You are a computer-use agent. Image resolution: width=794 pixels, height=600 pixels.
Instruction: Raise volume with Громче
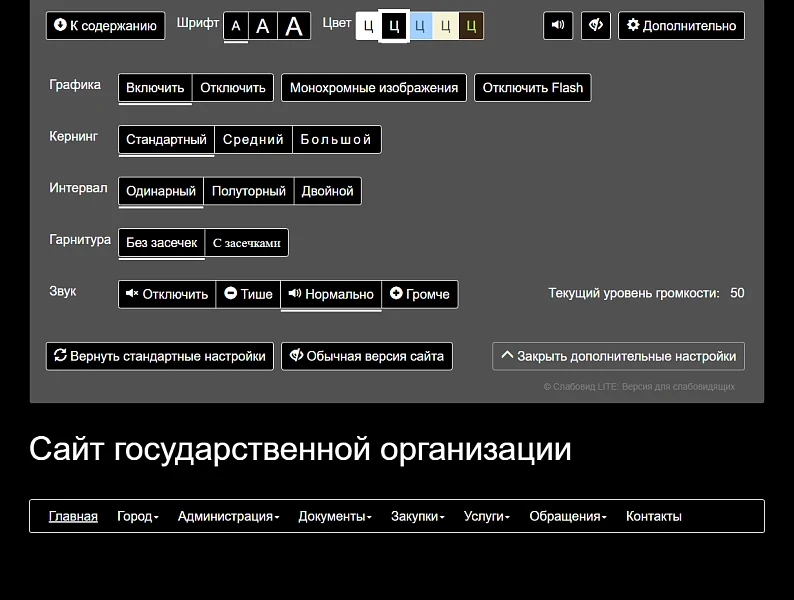420,294
